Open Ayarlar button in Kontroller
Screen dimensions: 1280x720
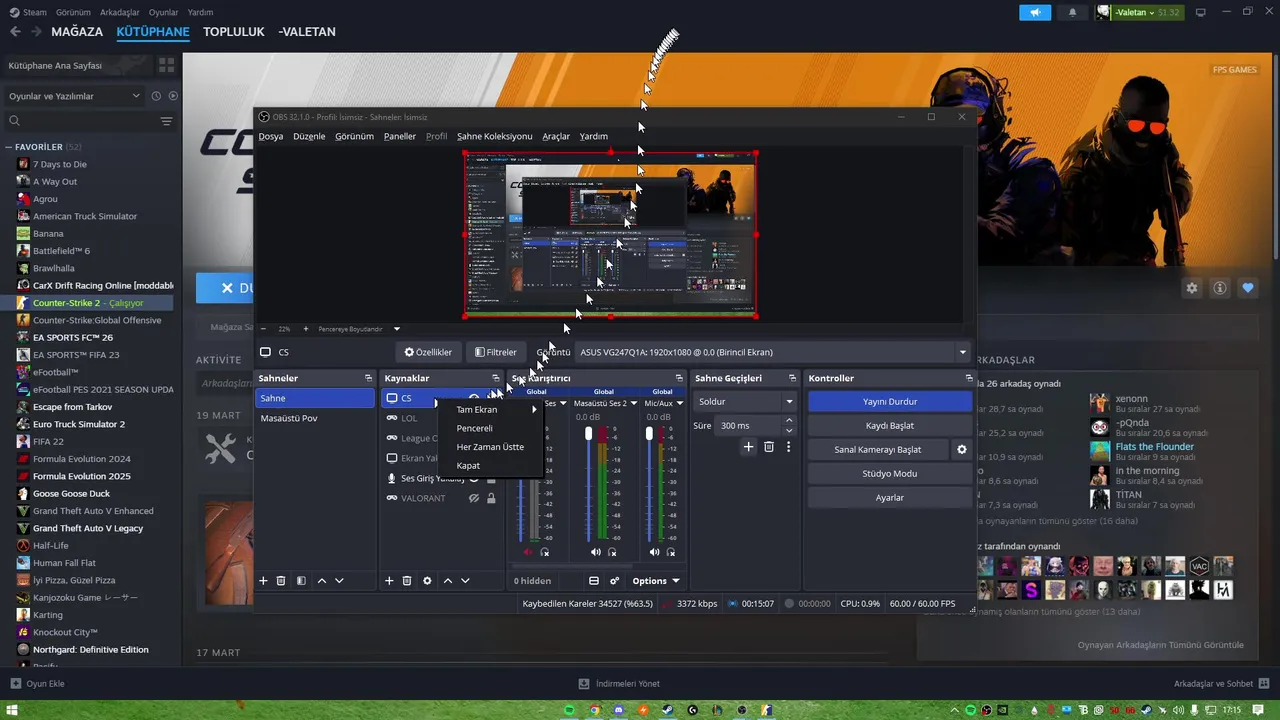890,497
